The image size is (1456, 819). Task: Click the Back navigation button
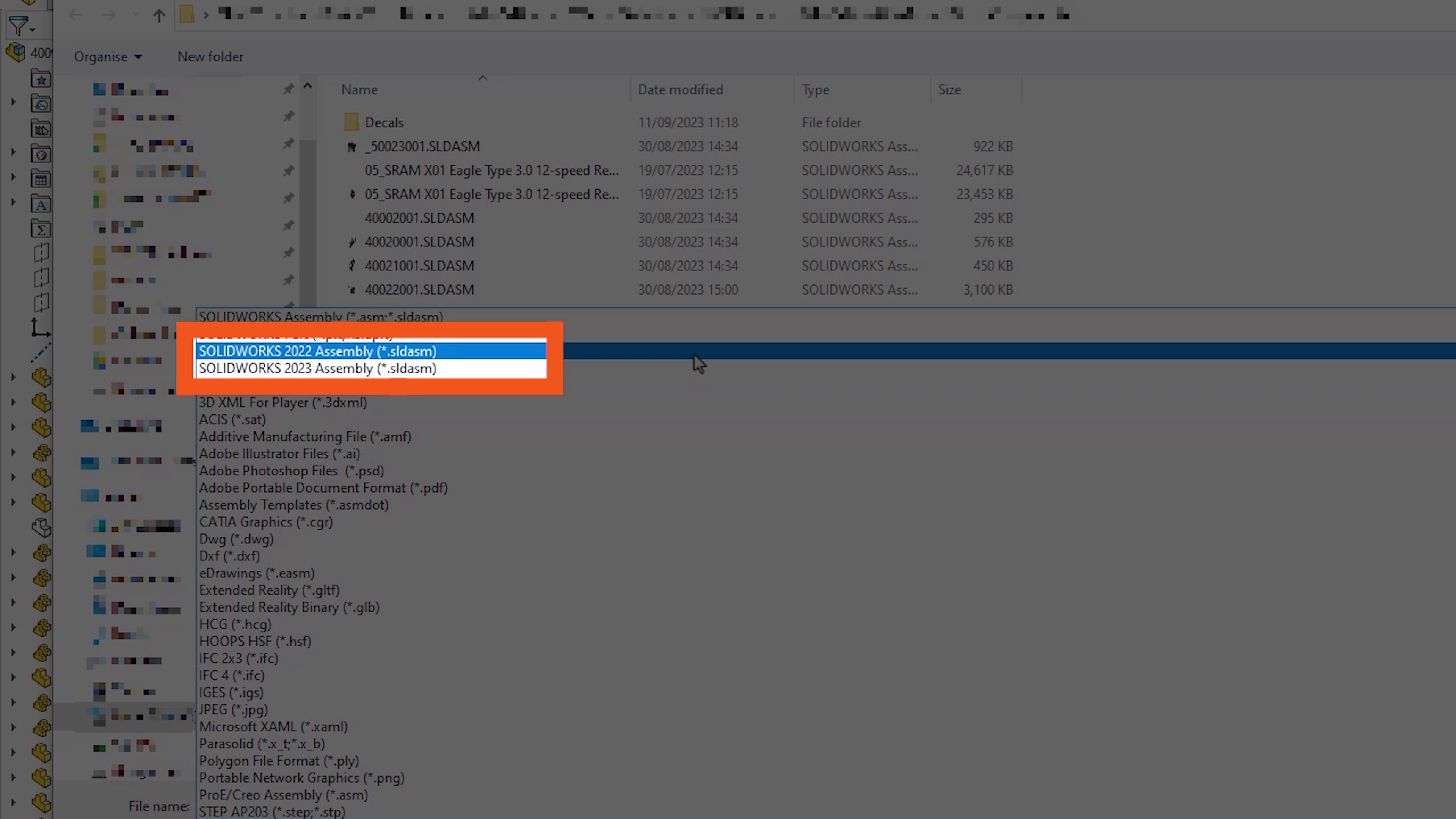pos(75,15)
